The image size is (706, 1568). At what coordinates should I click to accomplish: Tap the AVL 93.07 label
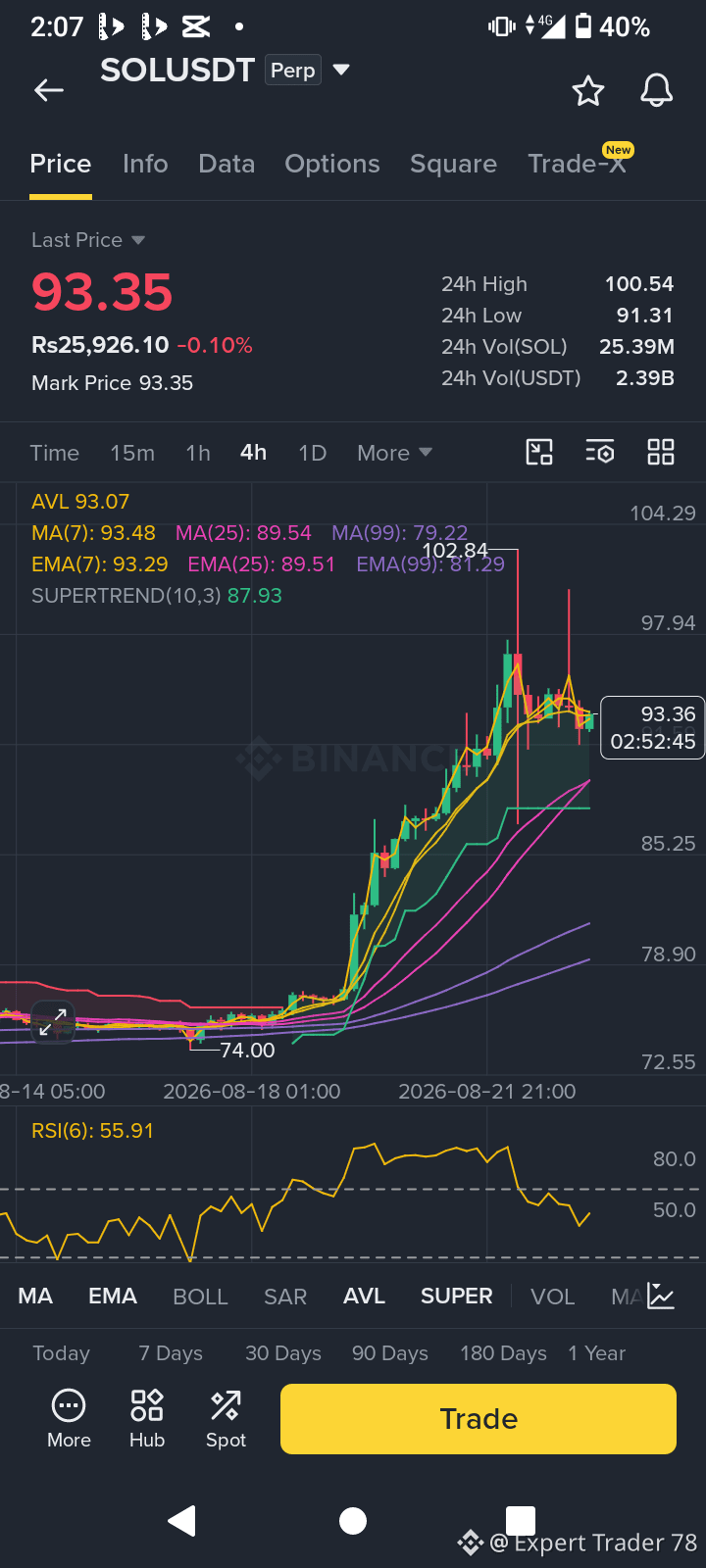tap(80, 502)
